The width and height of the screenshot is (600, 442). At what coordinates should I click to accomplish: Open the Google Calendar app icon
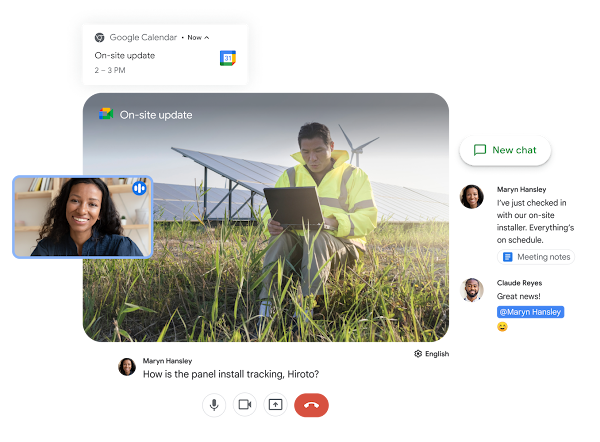click(228, 58)
